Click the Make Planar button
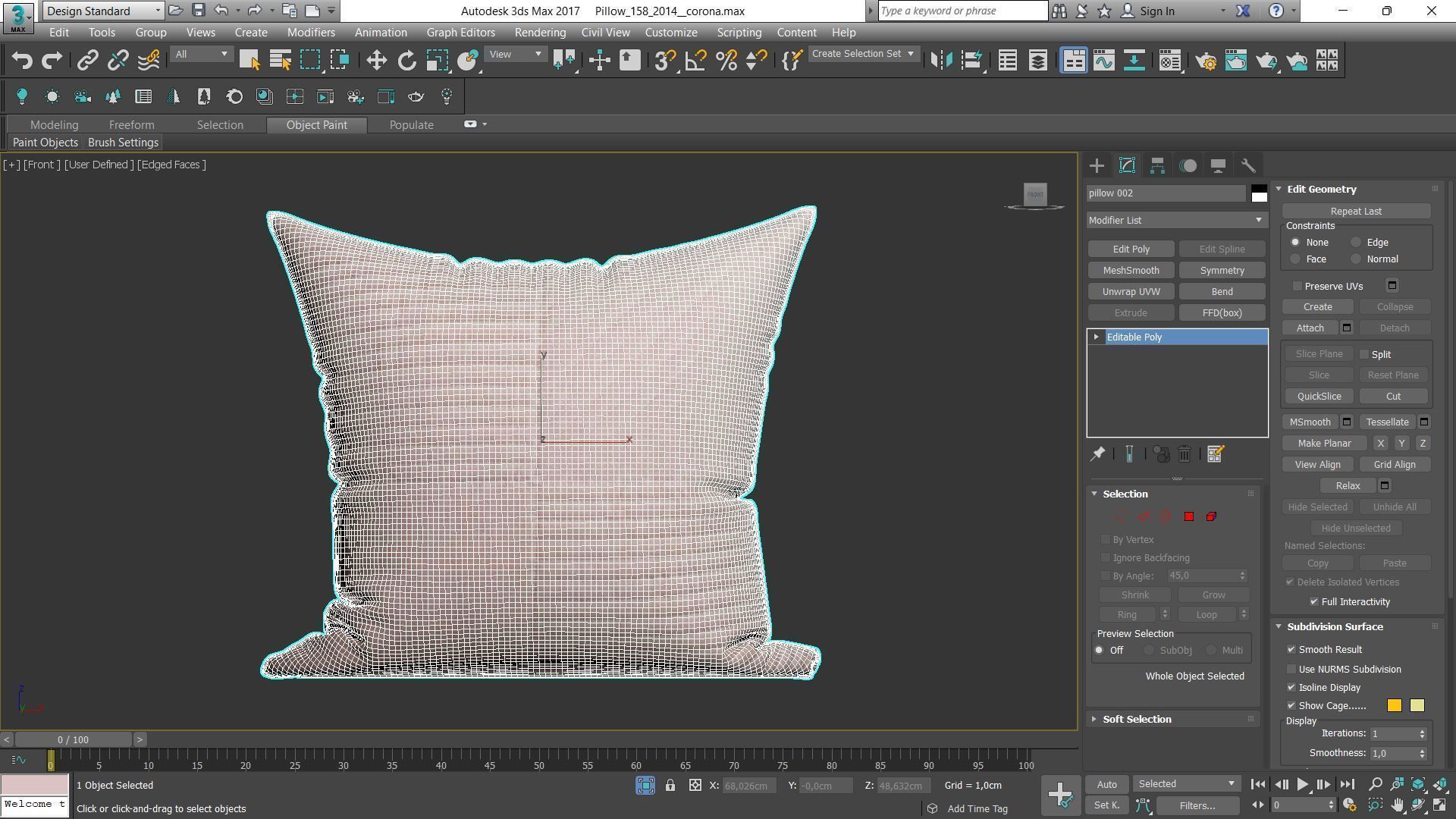1456x819 pixels. (x=1324, y=444)
